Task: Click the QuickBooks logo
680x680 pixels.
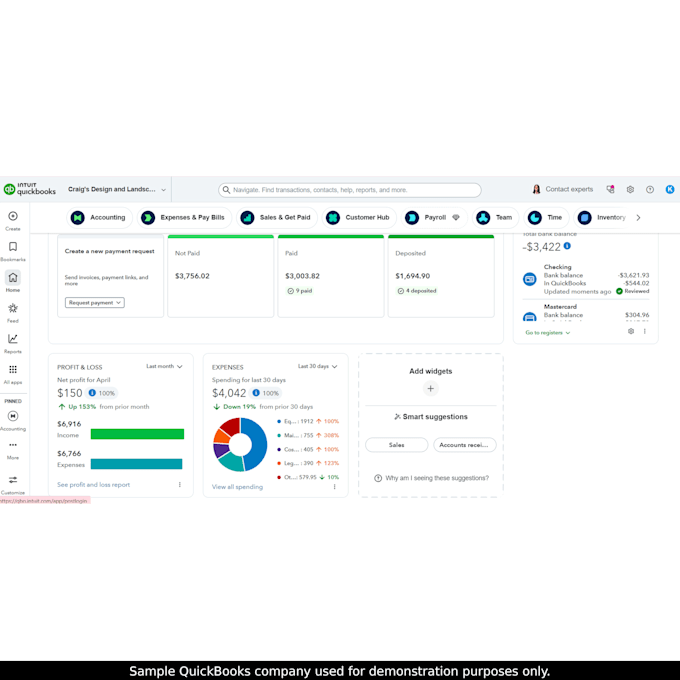Action: tap(30, 189)
